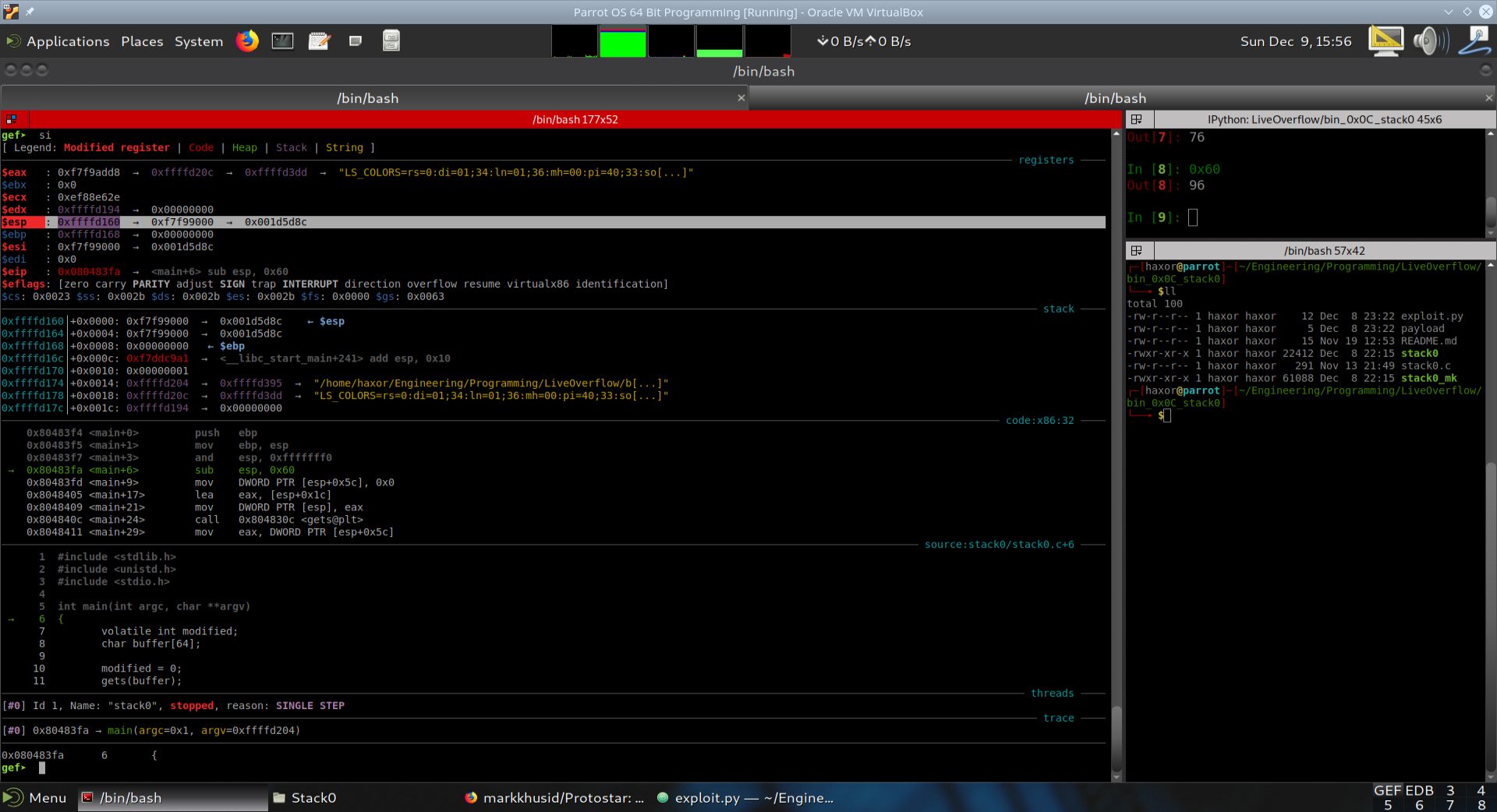
Task: Open the Applications menu
Action: click(68, 41)
